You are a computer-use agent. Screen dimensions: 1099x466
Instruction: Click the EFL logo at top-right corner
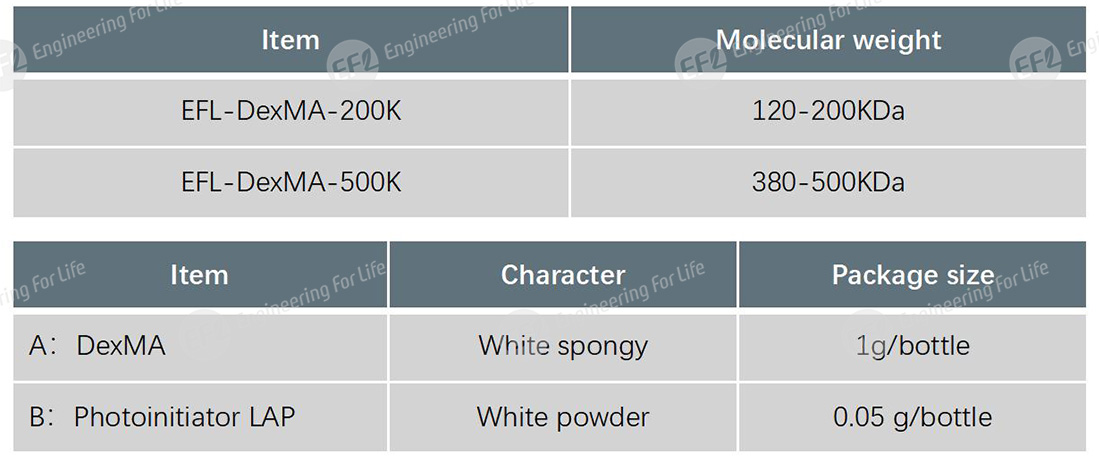pos(1035,58)
